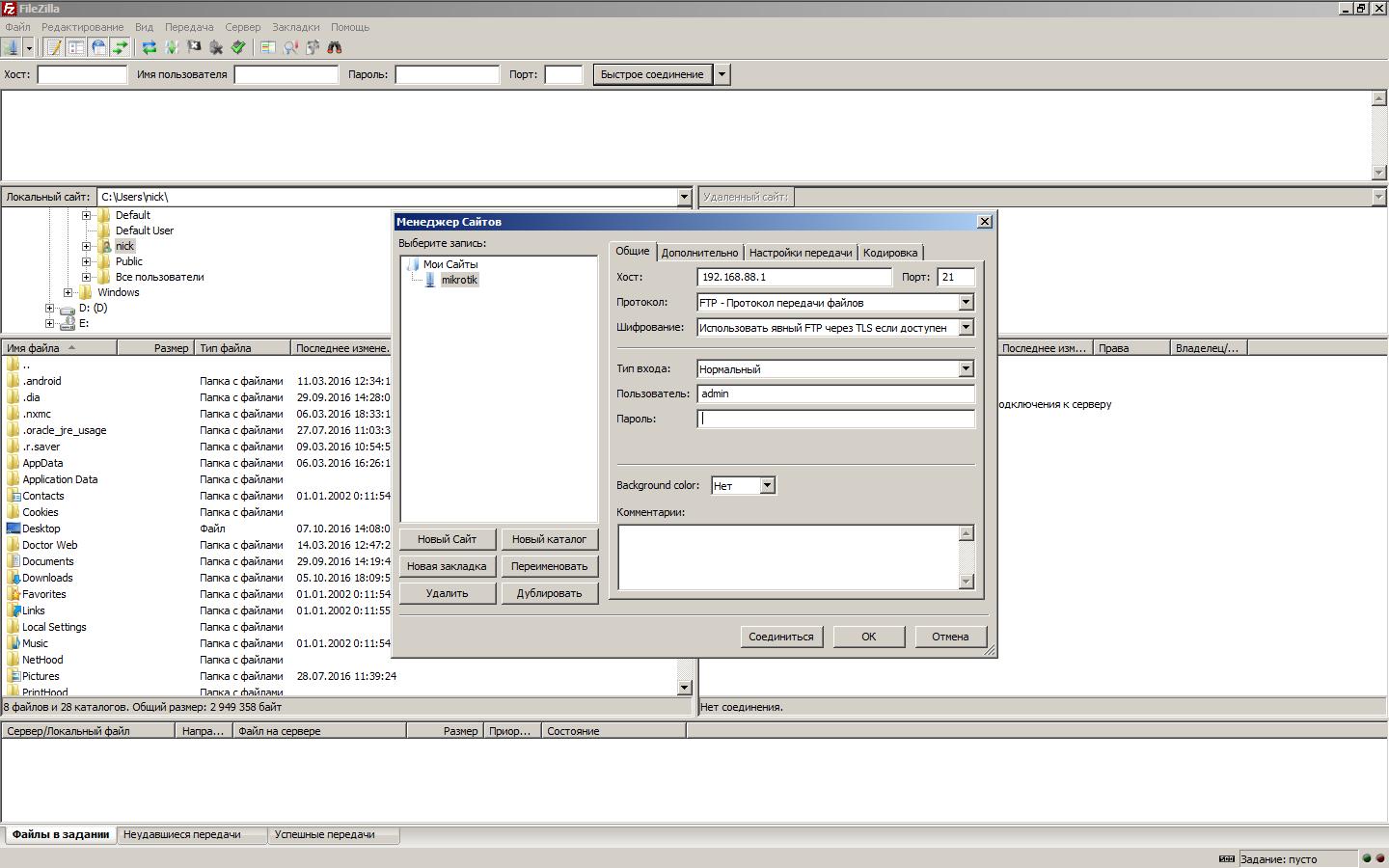Toggle the synchronized browsing icon
The image size is (1389, 868).
pyautogui.click(x=313, y=47)
